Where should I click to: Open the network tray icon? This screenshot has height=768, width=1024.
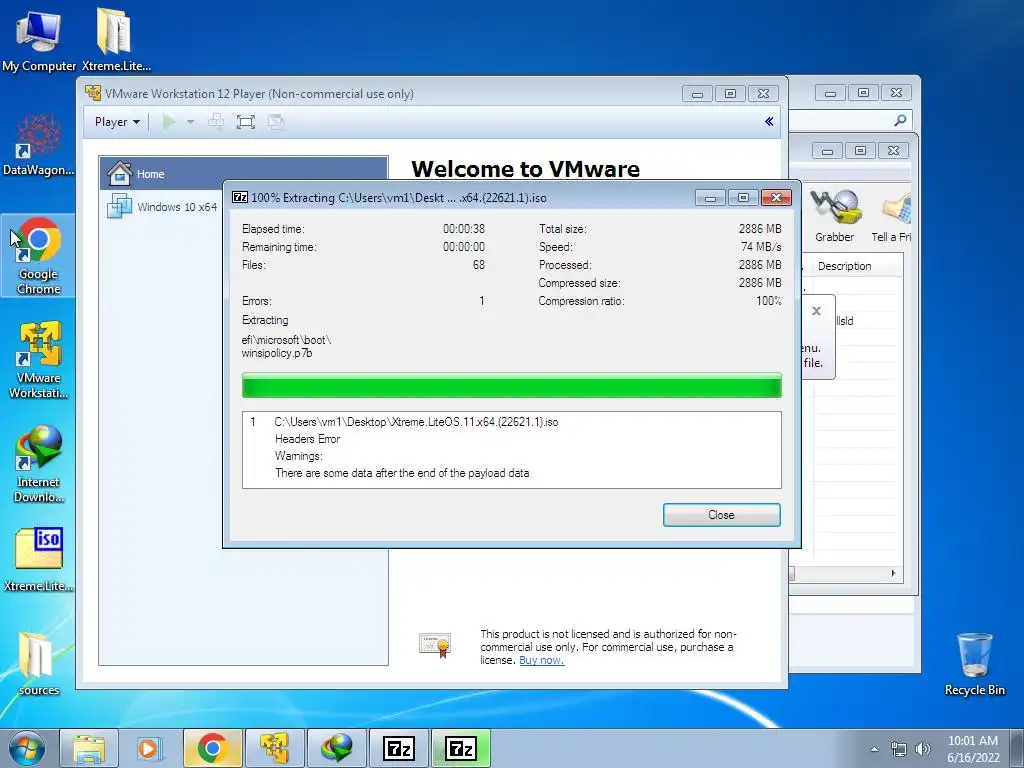899,749
